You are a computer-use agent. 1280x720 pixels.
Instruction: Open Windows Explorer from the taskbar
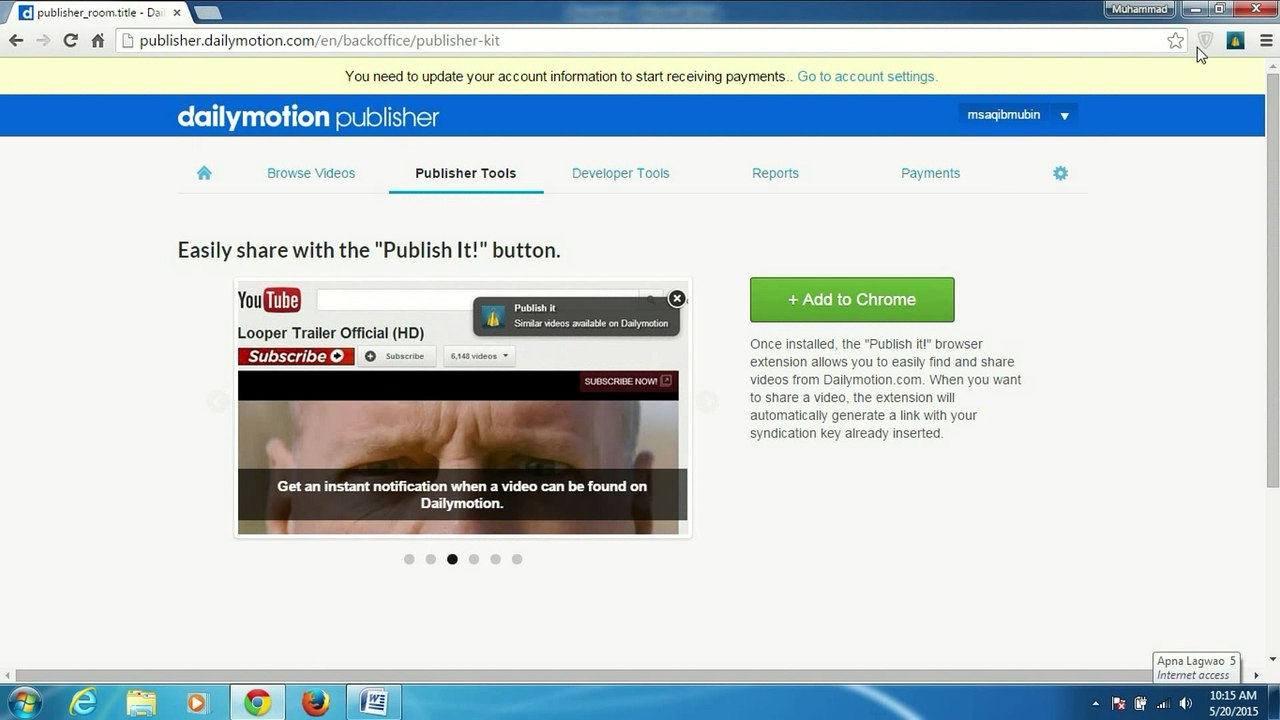(x=141, y=703)
